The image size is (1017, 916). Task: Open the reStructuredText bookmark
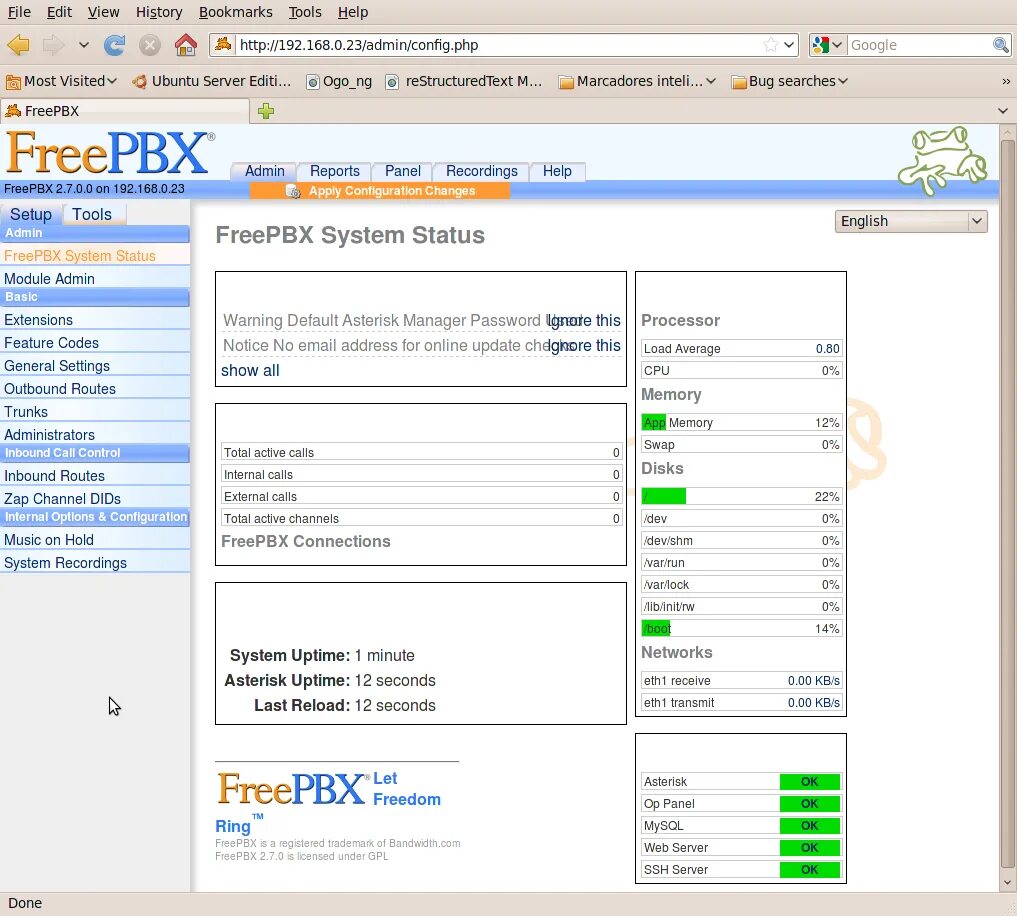pyautogui.click(x=464, y=81)
